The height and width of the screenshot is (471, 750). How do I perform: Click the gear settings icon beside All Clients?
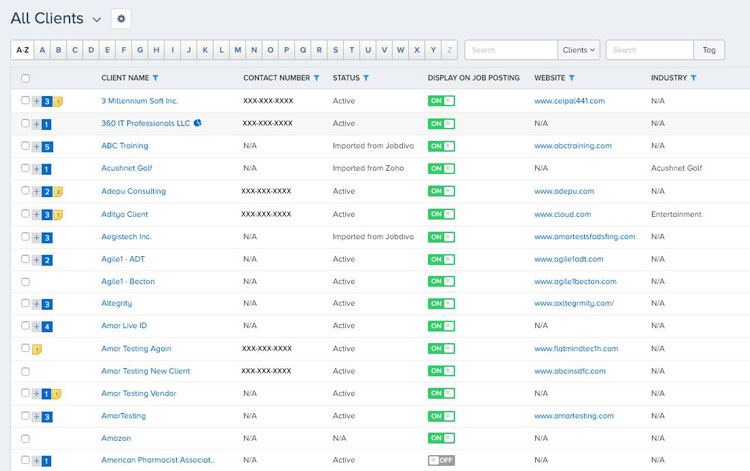pos(121,19)
